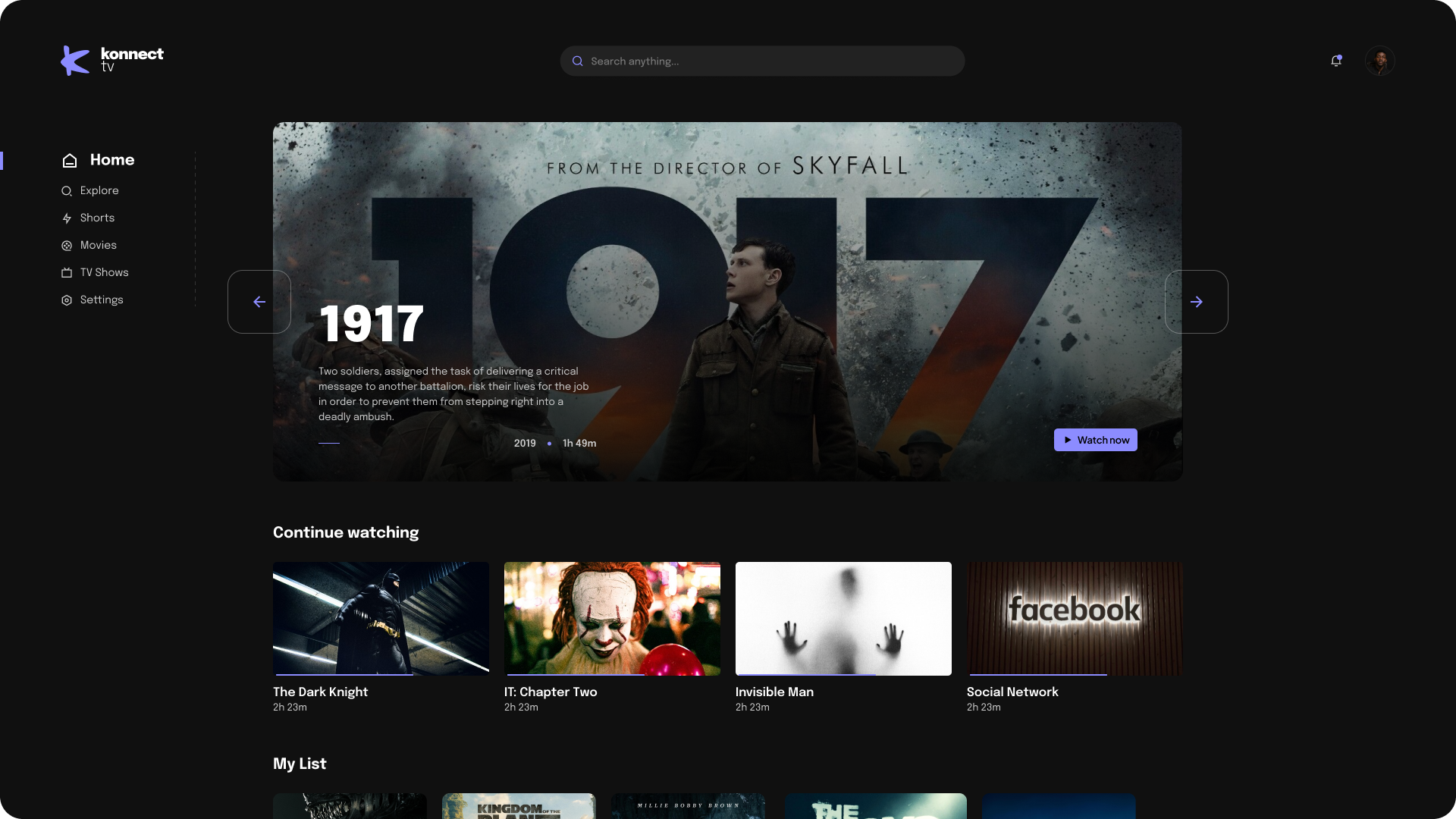Open the Settings gear icon
Screen dimensions: 1456x819
(x=67, y=300)
